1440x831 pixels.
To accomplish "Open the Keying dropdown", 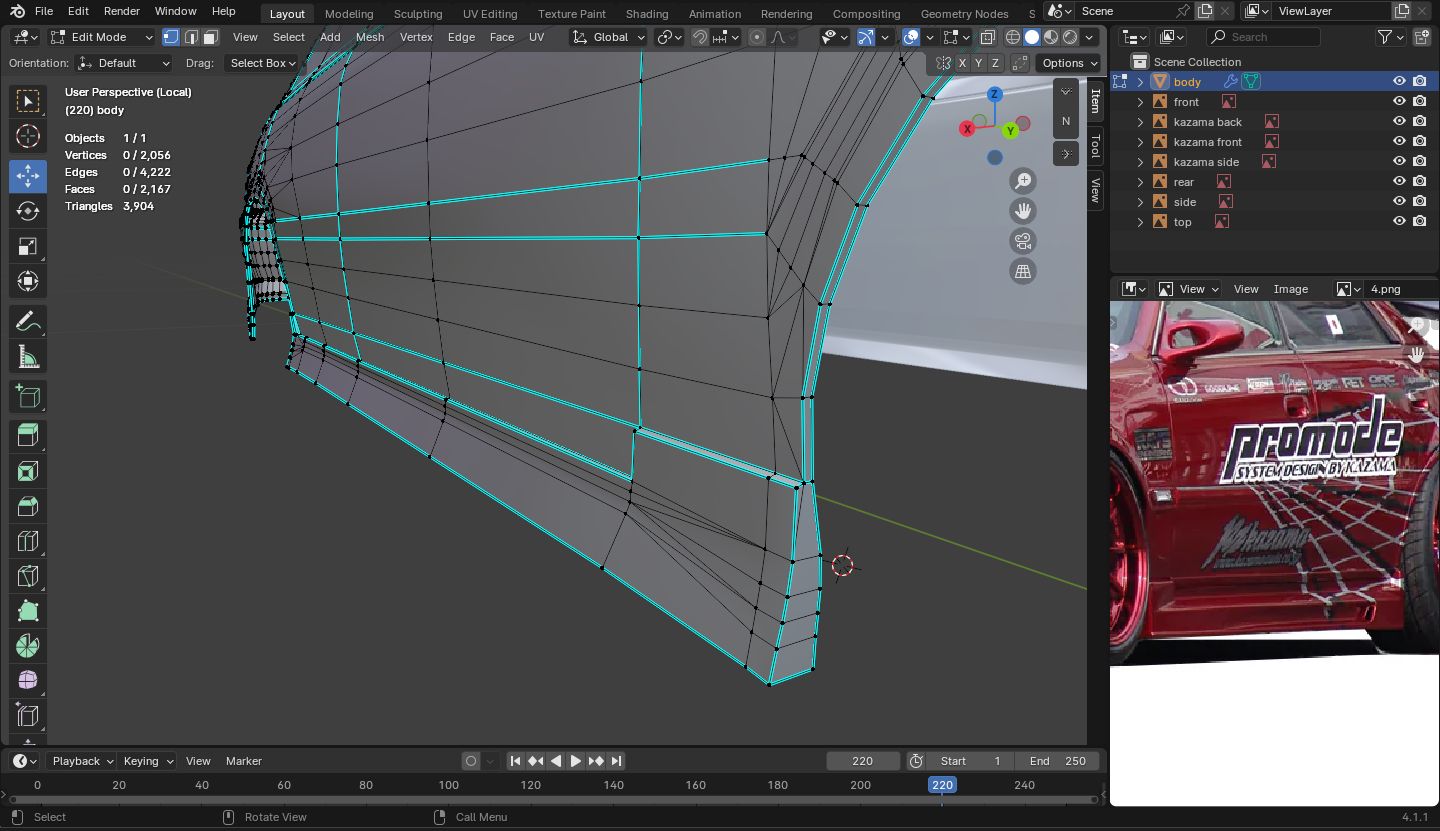I will 148,761.
